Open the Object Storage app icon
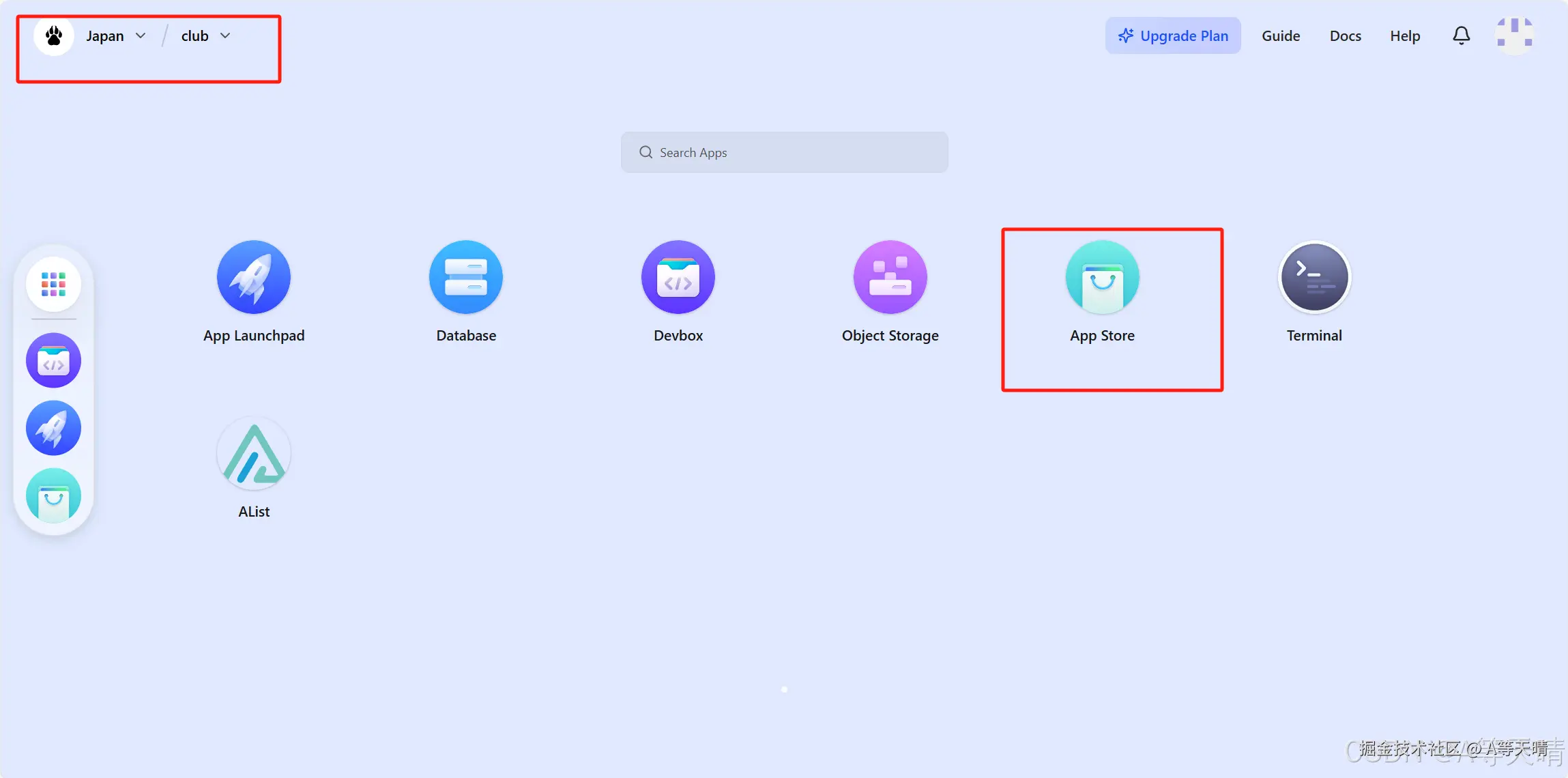The width and height of the screenshot is (1568, 778). click(890, 277)
